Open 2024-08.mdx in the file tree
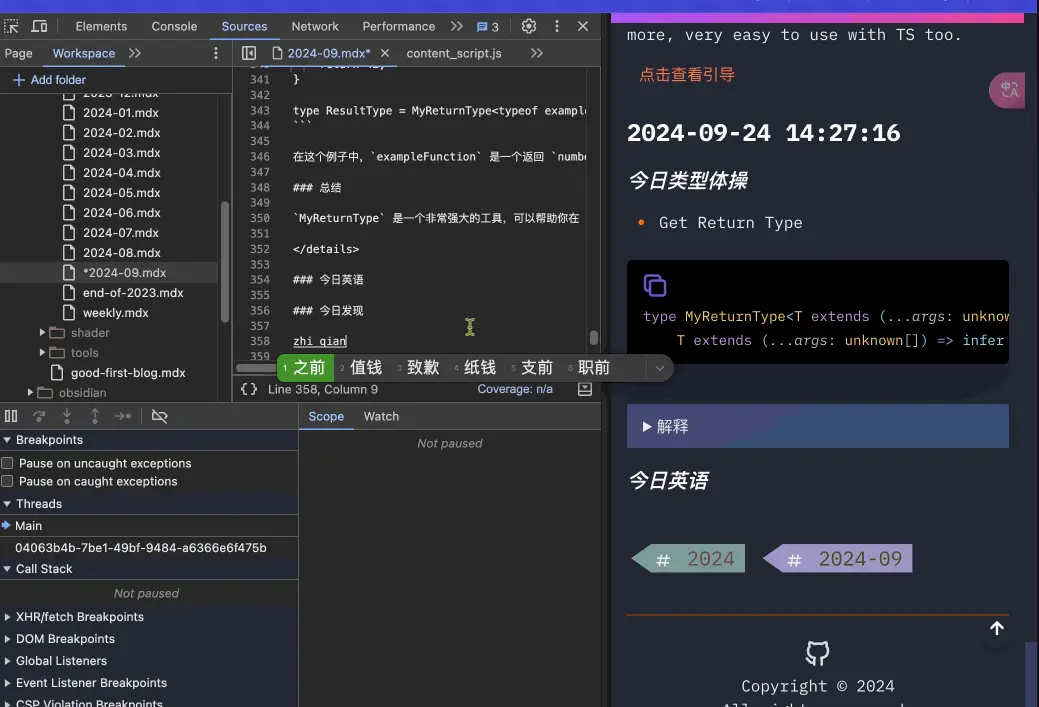The width and height of the screenshot is (1039, 707). coord(121,253)
